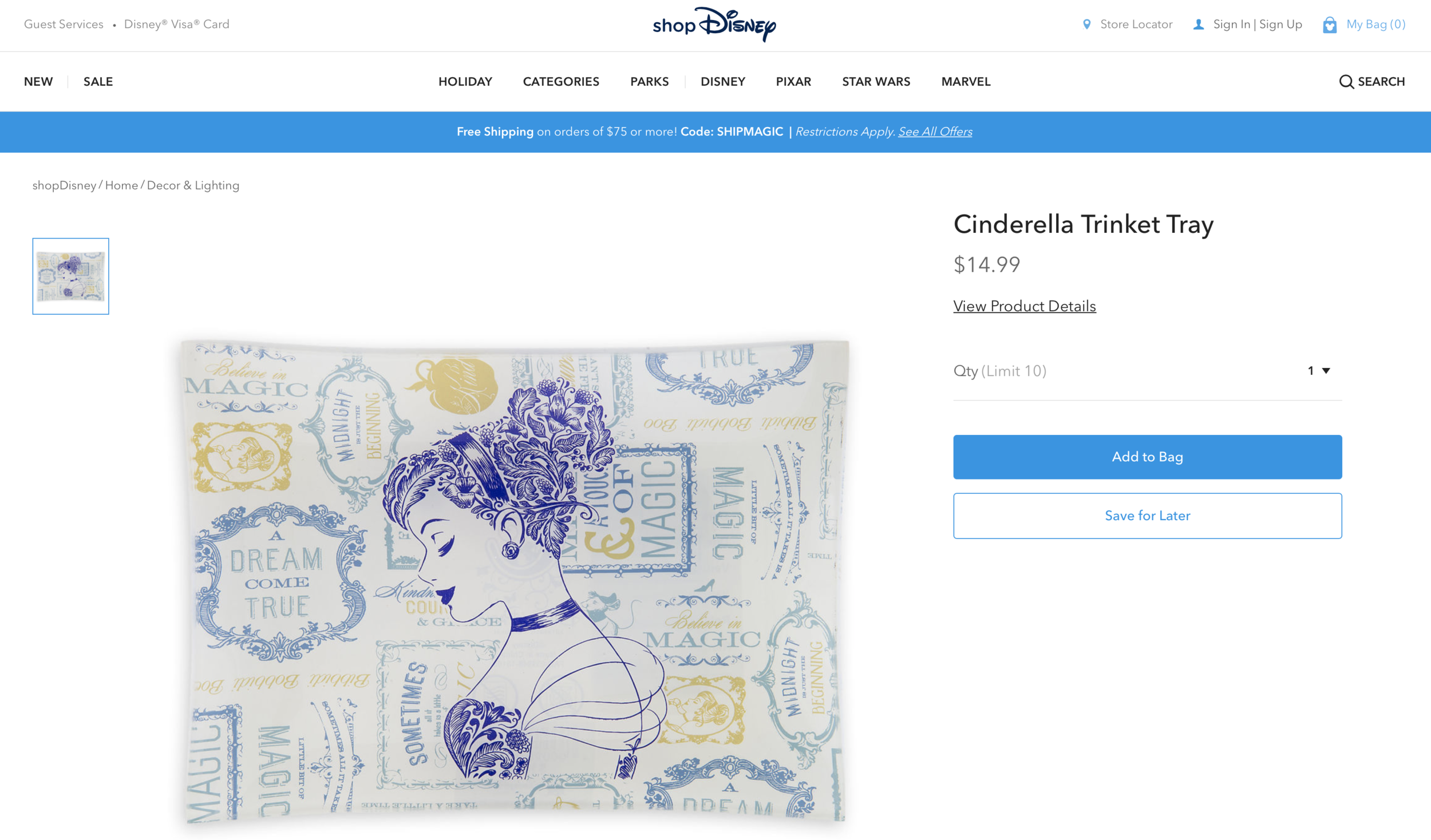Open the My Bag shopping bag icon
The height and width of the screenshot is (840, 1431).
1329,25
